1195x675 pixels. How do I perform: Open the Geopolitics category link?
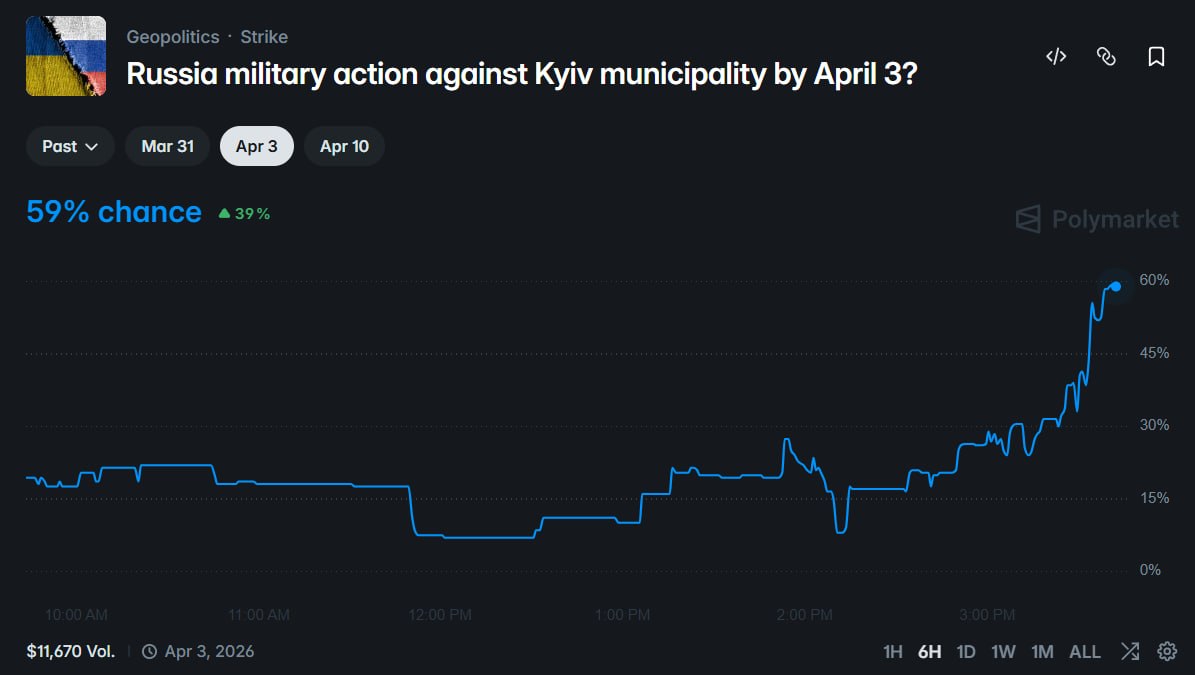coord(173,37)
